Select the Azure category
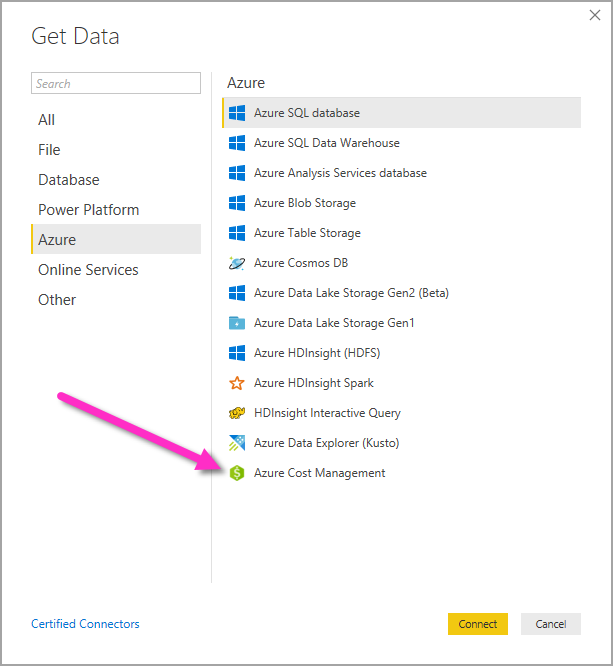 [116, 239]
